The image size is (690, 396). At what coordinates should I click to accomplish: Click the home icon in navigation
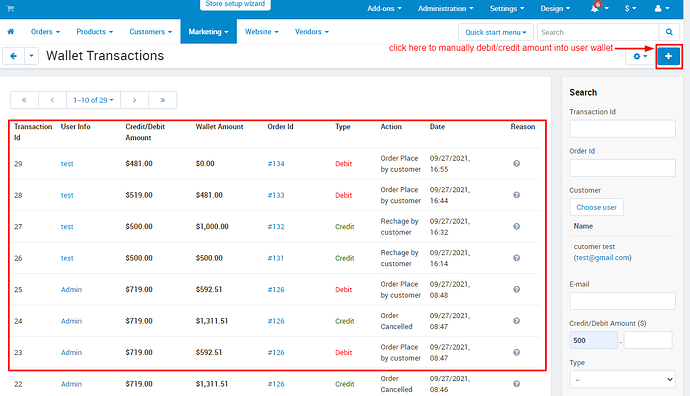(11, 32)
